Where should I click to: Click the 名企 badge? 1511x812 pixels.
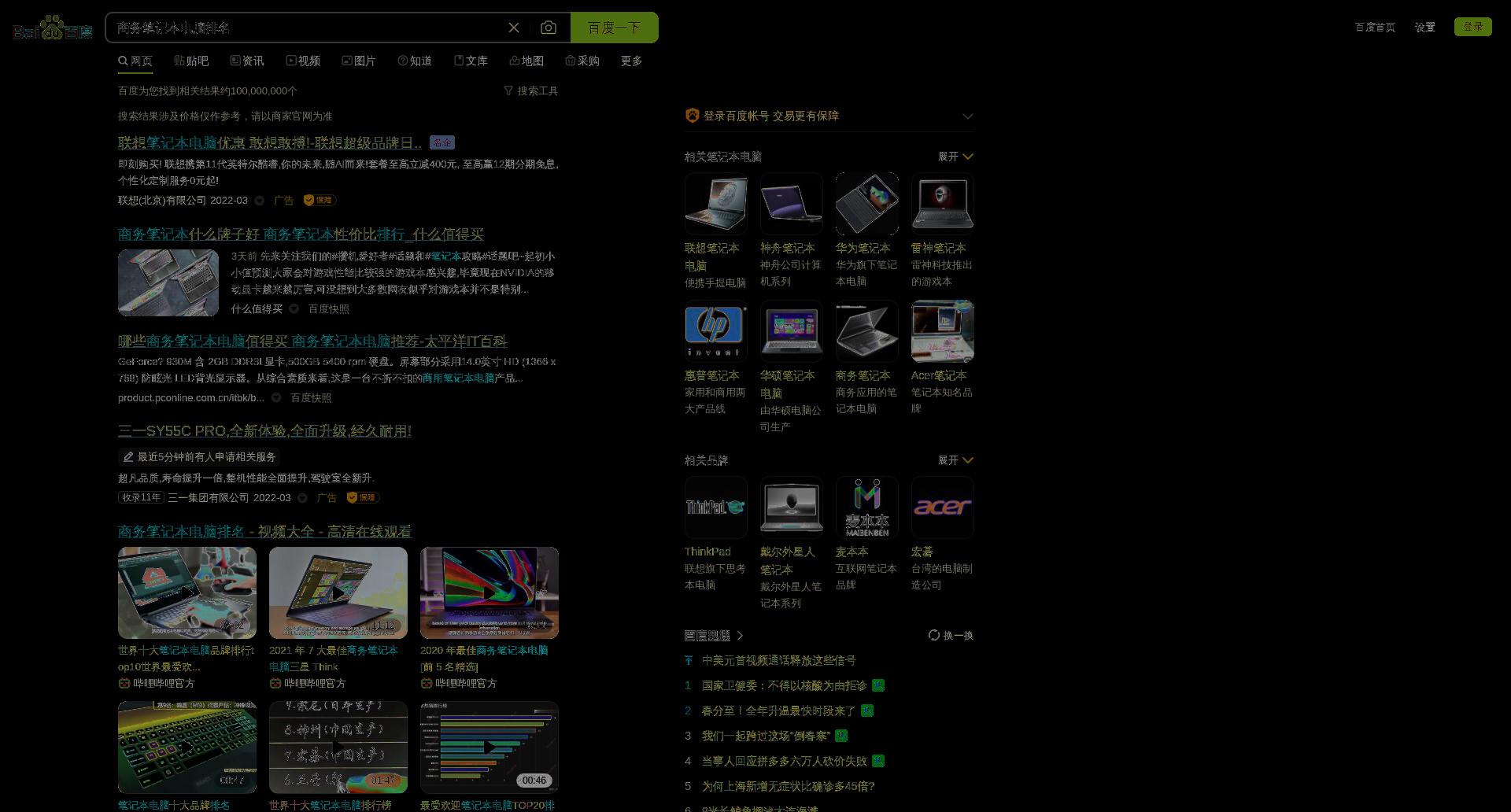pos(442,143)
